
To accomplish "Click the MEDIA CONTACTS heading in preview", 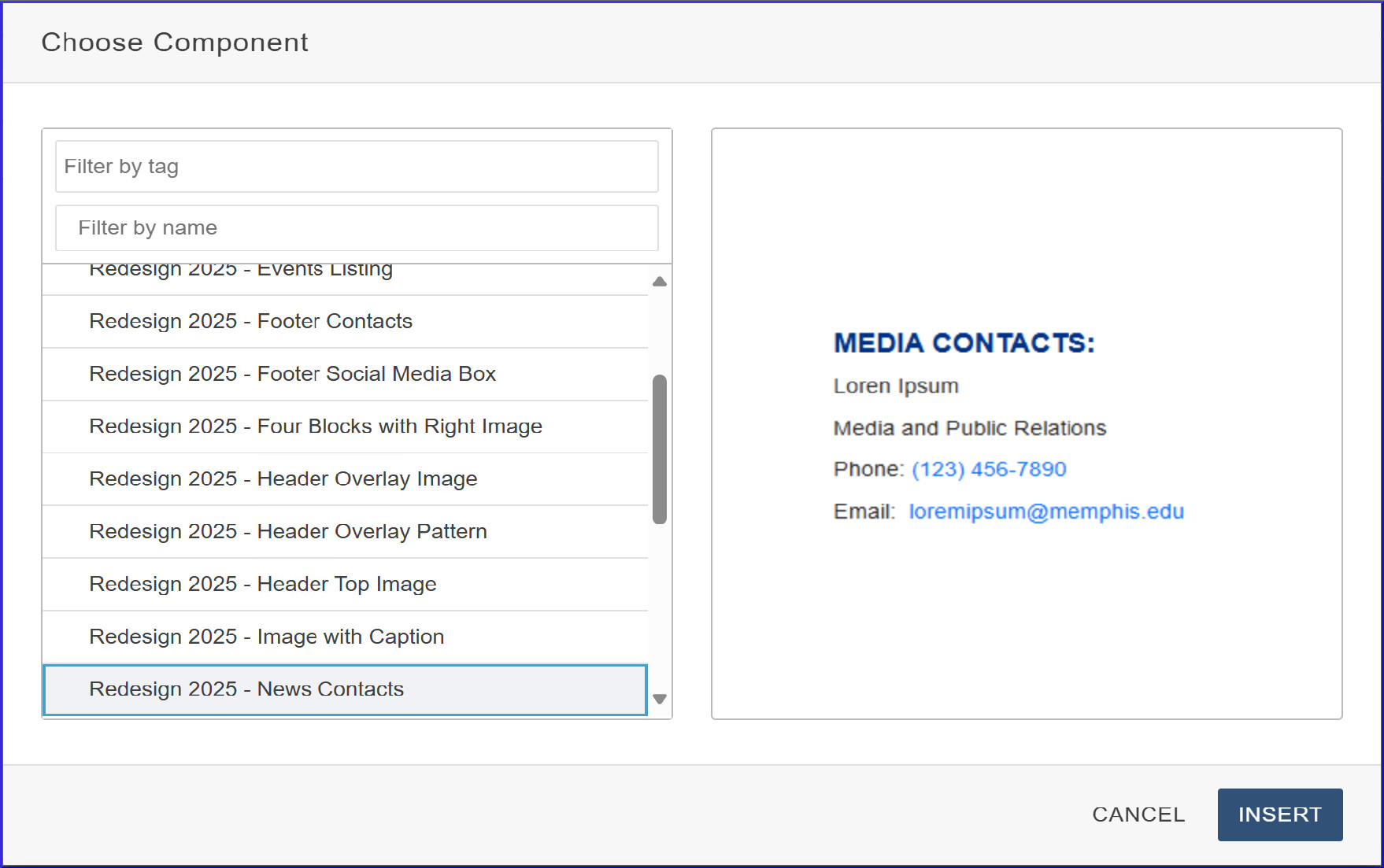I will coord(964,343).
